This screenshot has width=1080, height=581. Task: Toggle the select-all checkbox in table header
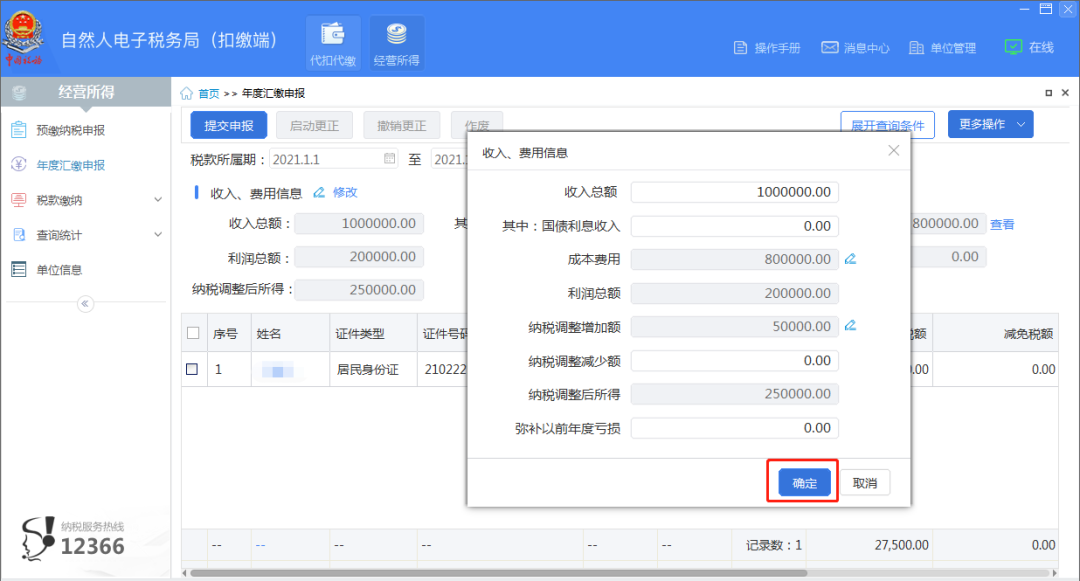pyautogui.click(x=192, y=334)
